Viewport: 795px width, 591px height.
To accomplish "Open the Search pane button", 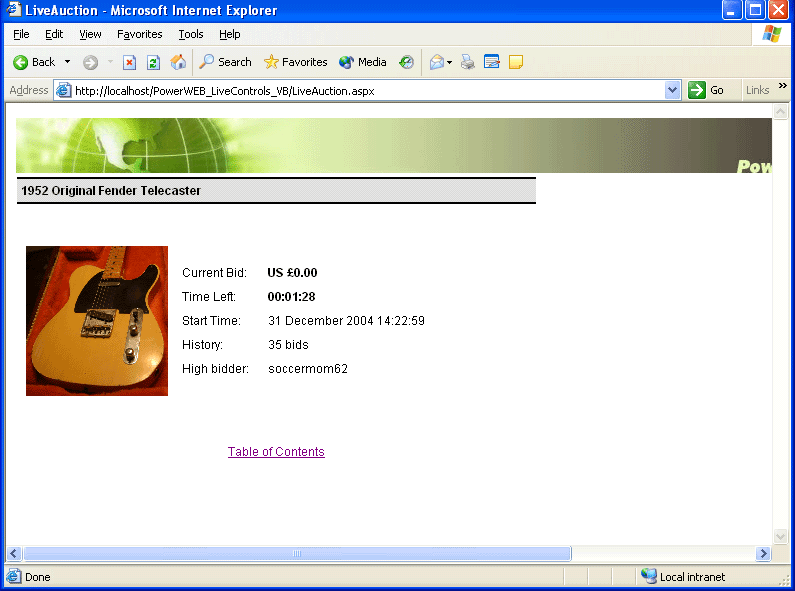I will 226,62.
